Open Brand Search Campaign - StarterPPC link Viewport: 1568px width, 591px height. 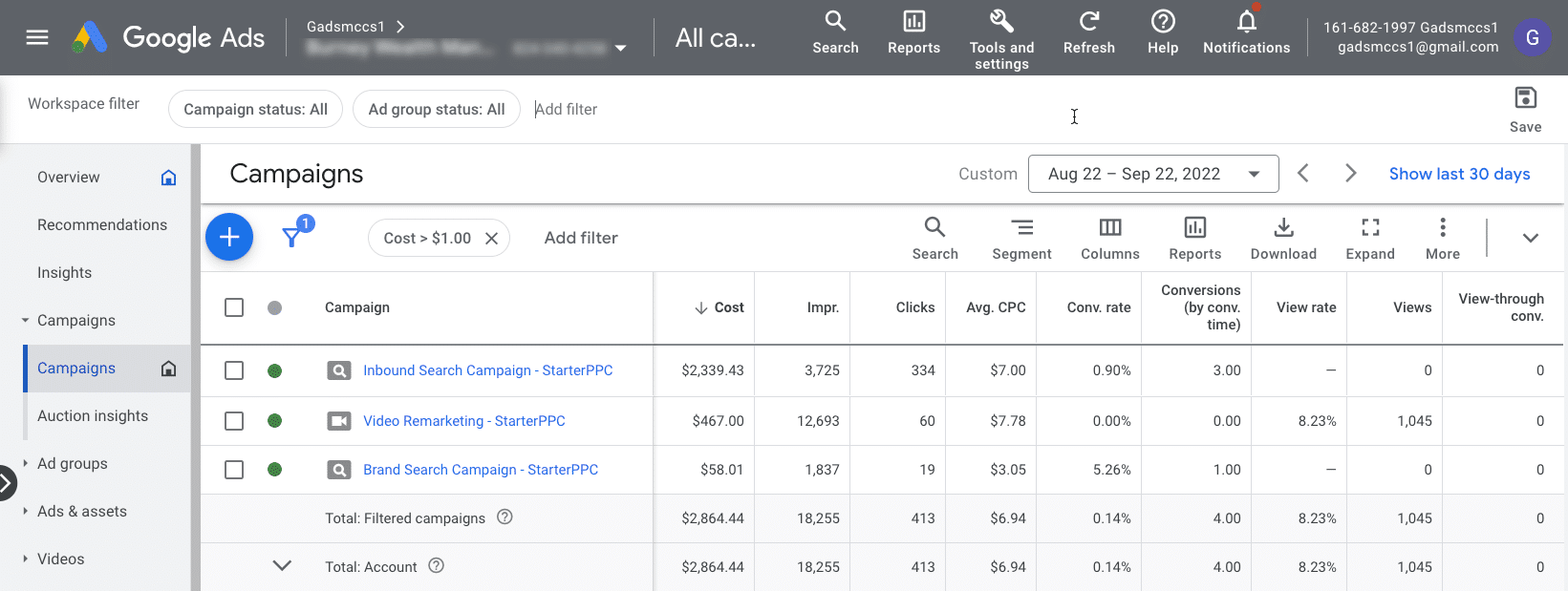pos(481,470)
